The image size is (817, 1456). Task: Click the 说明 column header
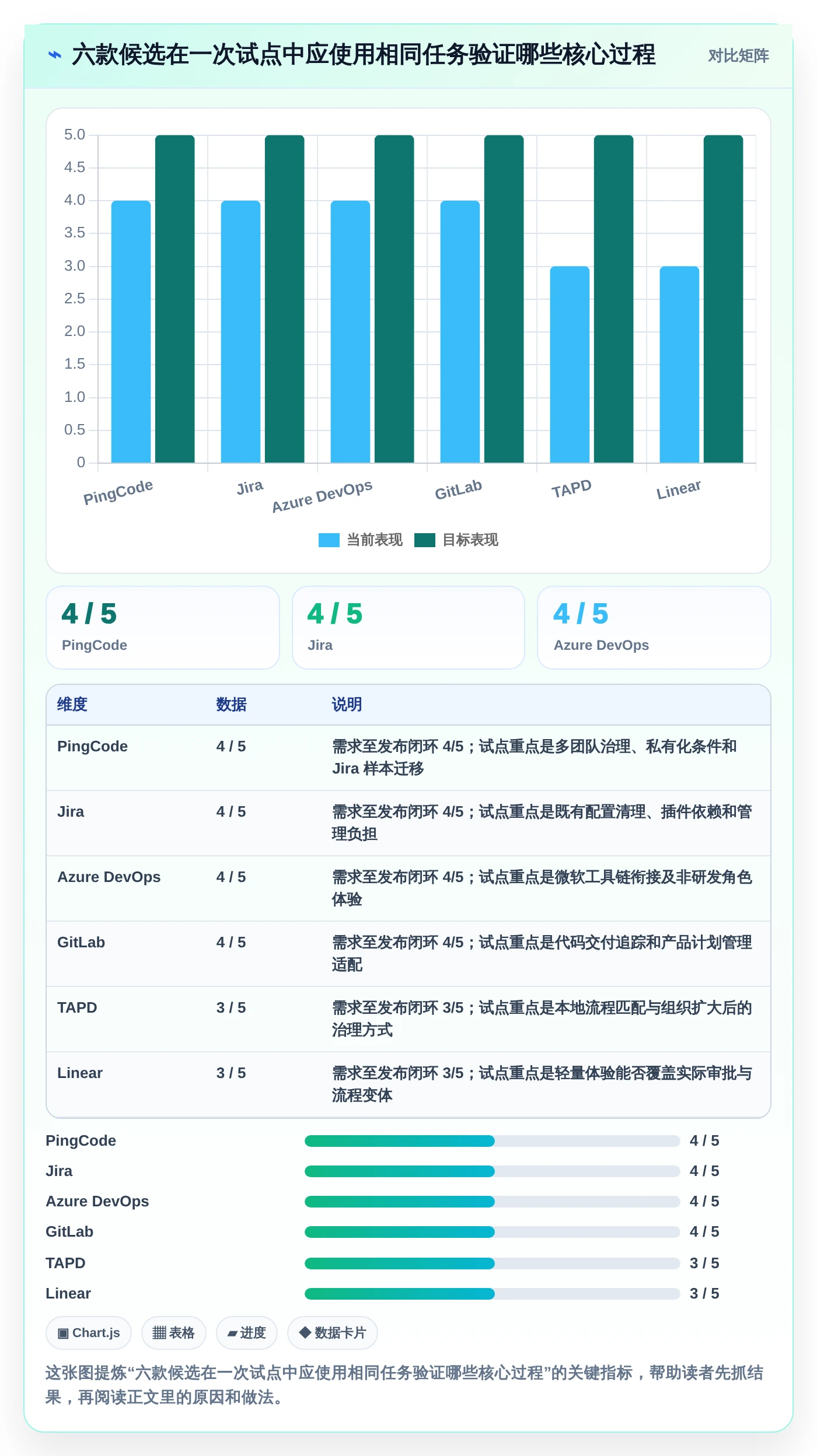click(347, 705)
